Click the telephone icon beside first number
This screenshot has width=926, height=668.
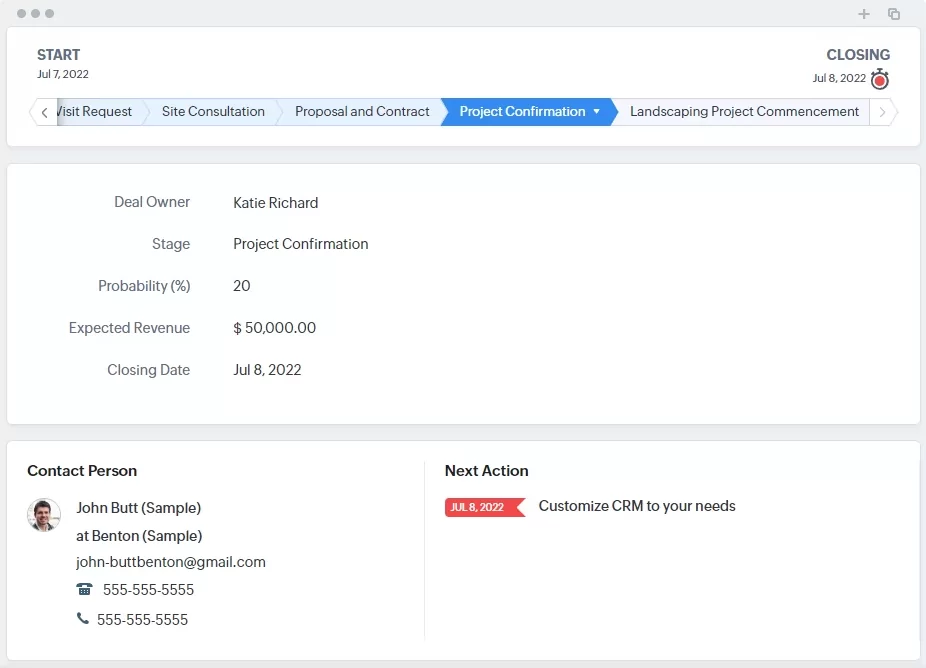pos(84,590)
